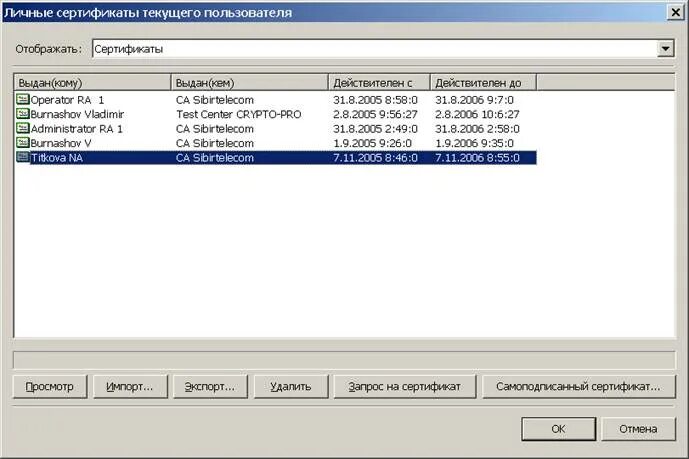Screen dimensions: 689x459
Task: Click CA Sibirtelecom in the Administrator RA 1 row
Action: pos(215,129)
